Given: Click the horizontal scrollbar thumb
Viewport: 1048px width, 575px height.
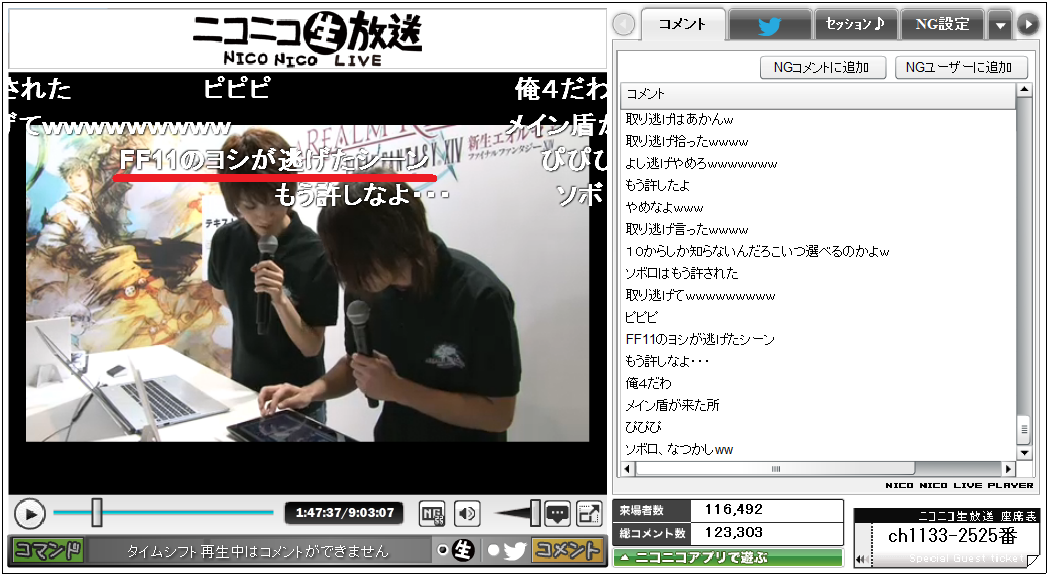Looking at the screenshot, I should coord(775,469).
